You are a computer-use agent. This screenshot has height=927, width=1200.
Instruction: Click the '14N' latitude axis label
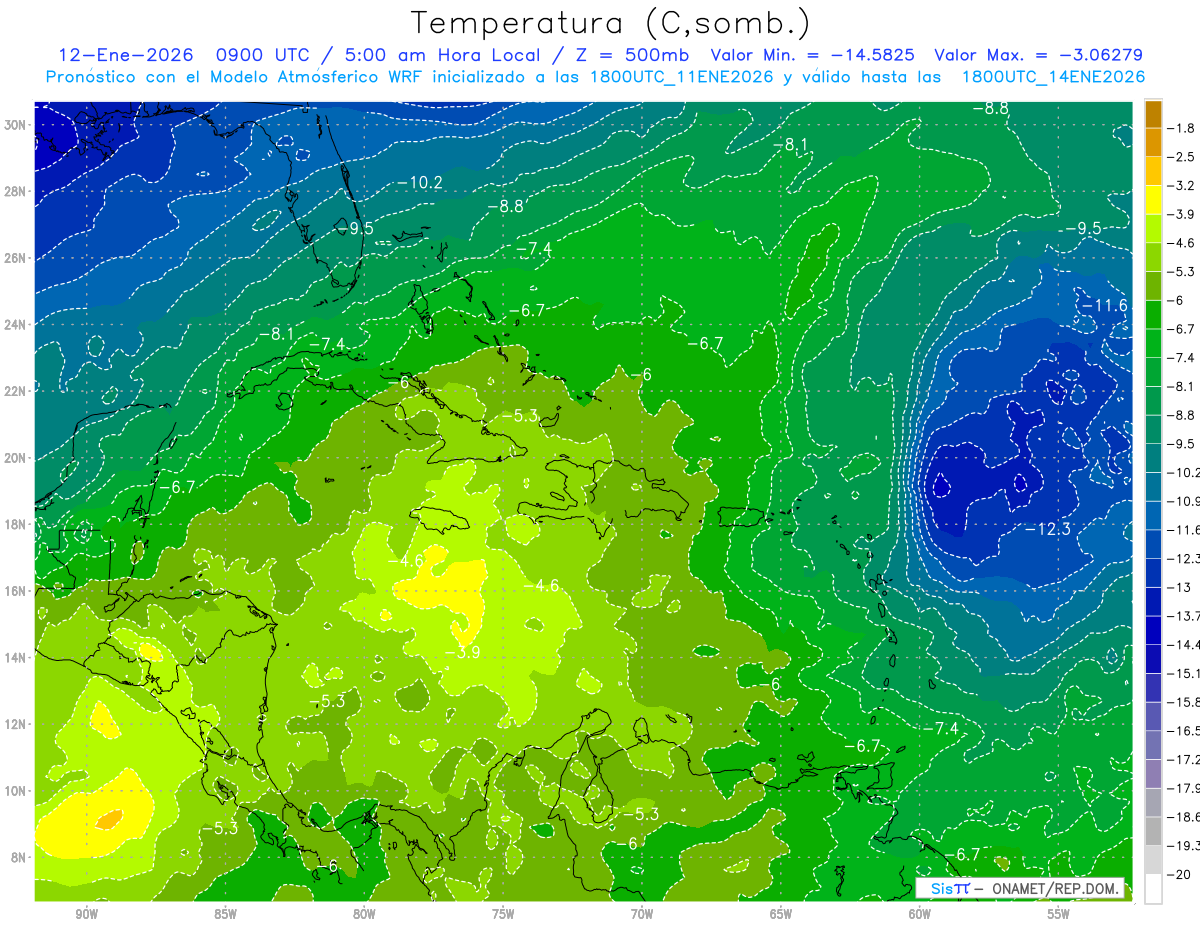tap(15, 657)
